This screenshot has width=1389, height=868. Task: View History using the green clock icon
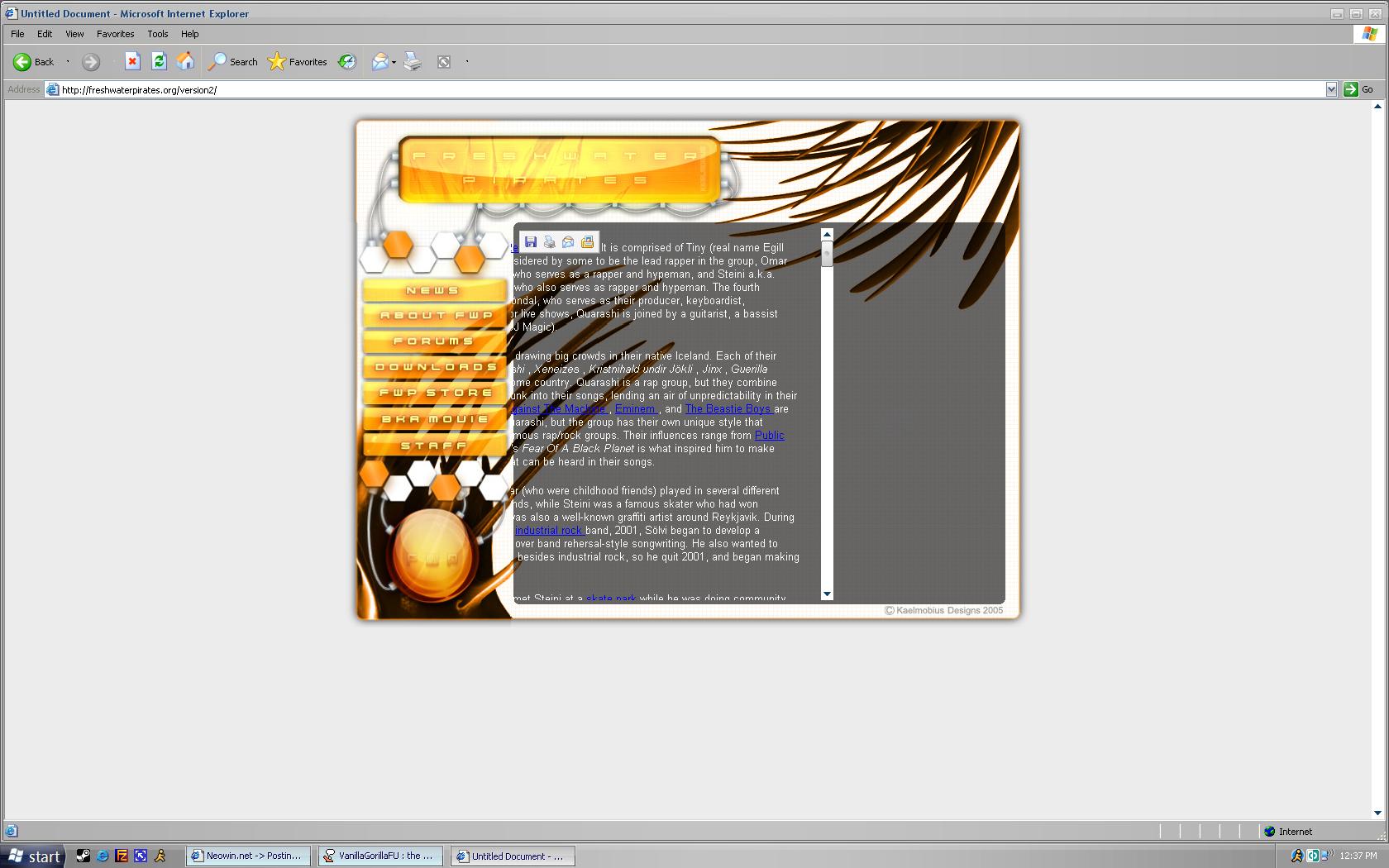[x=346, y=61]
